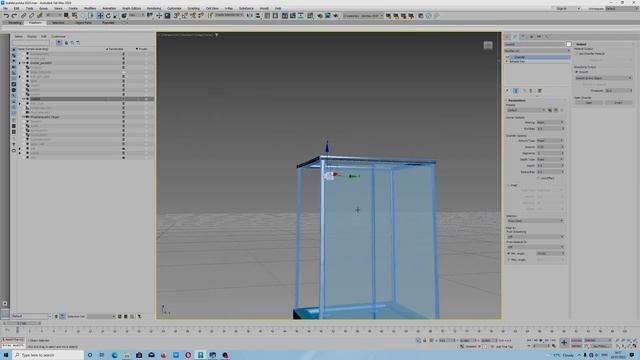Select the Chamfer modifier in the stack
The height and width of the screenshot is (360, 640).
[537, 57]
